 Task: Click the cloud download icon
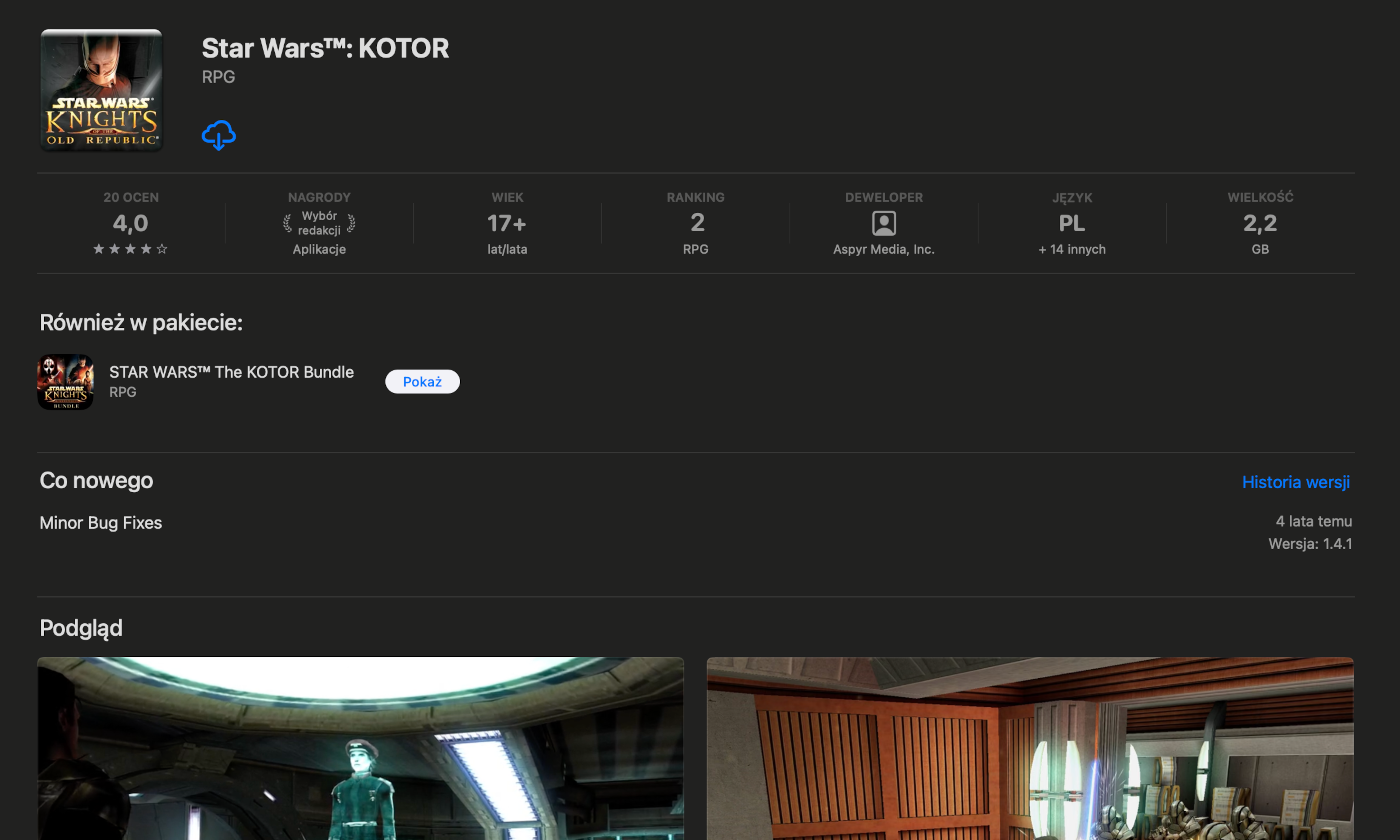218,135
